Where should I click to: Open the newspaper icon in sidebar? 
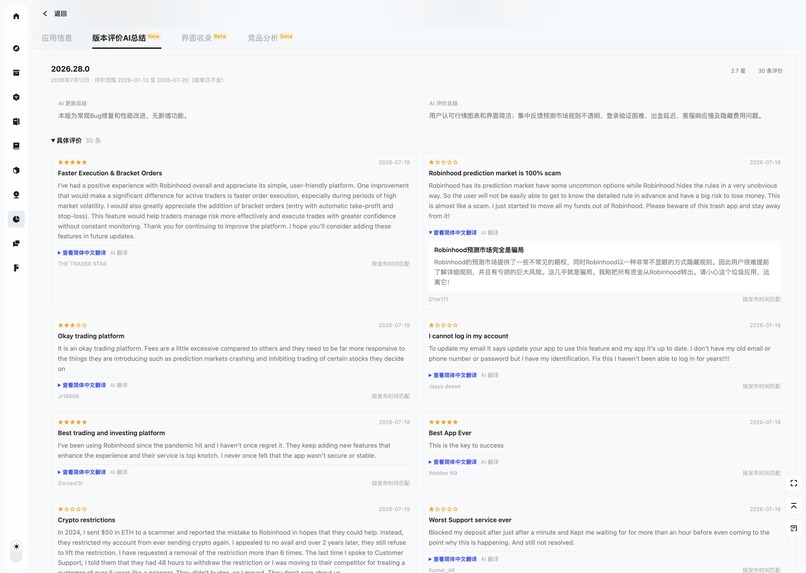(x=16, y=121)
